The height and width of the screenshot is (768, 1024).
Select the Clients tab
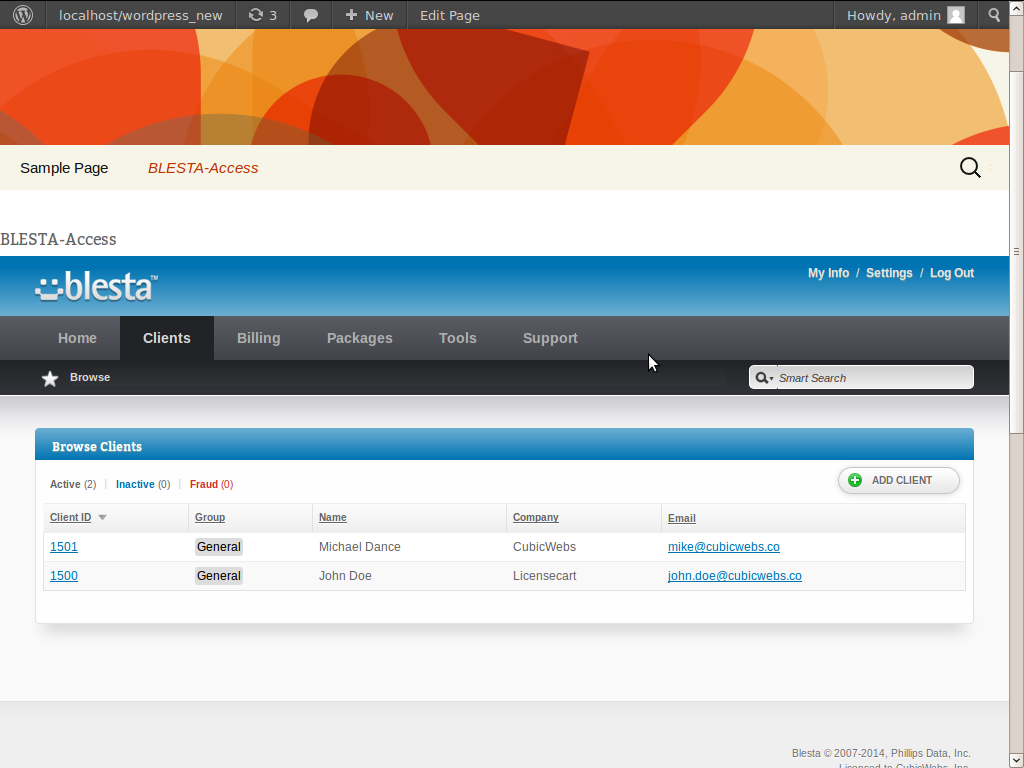click(167, 338)
